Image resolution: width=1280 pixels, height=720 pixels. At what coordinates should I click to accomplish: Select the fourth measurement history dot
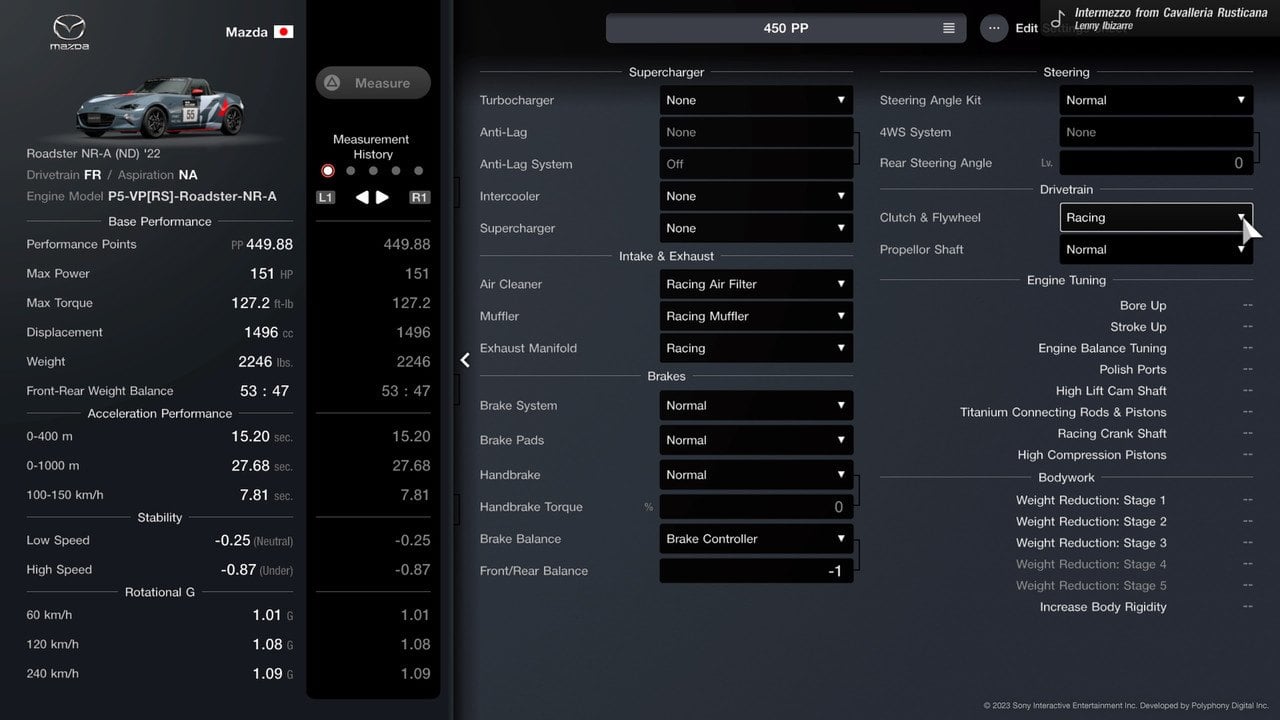396,171
